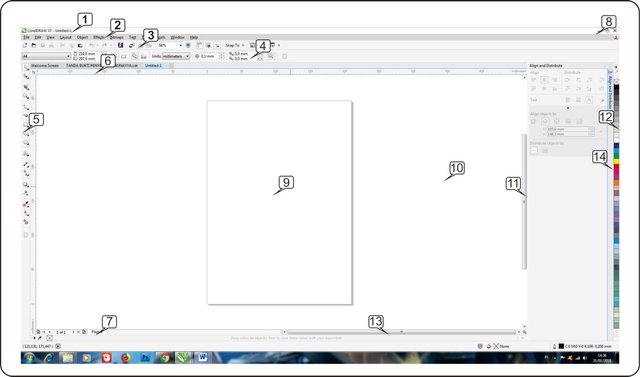Select the Interactive Fill tool
Image resolution: width=640 pixels, height=377 pixels.
[26, 213]
